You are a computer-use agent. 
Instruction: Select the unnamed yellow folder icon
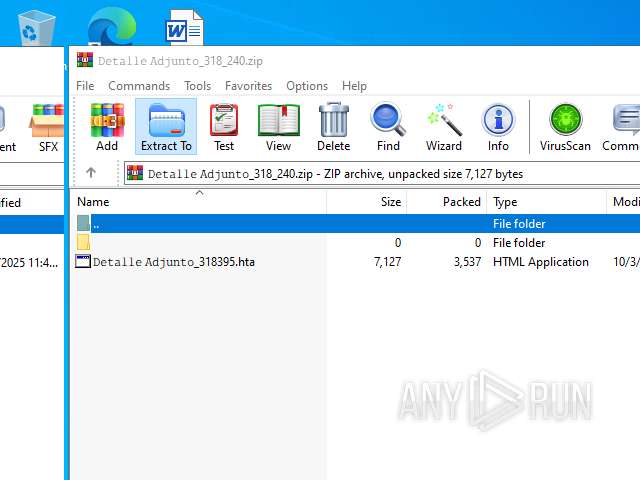[83, 242]
